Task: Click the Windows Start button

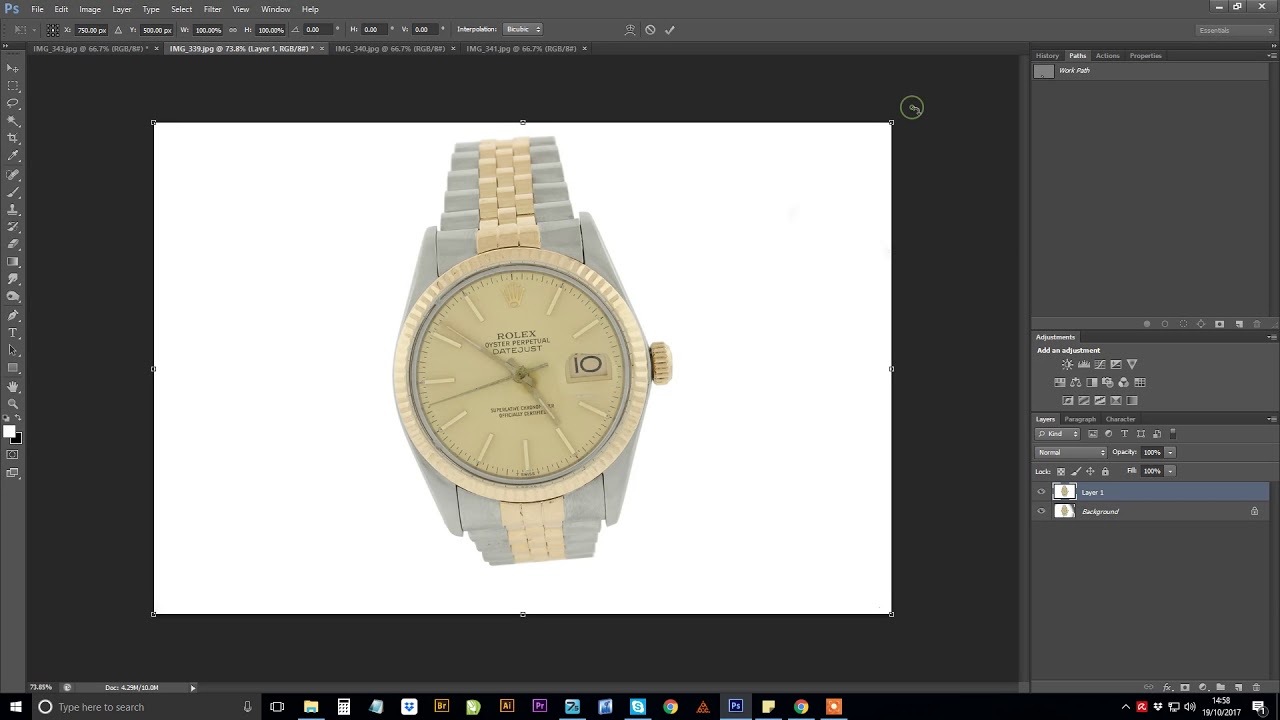Action: point(15,707)
